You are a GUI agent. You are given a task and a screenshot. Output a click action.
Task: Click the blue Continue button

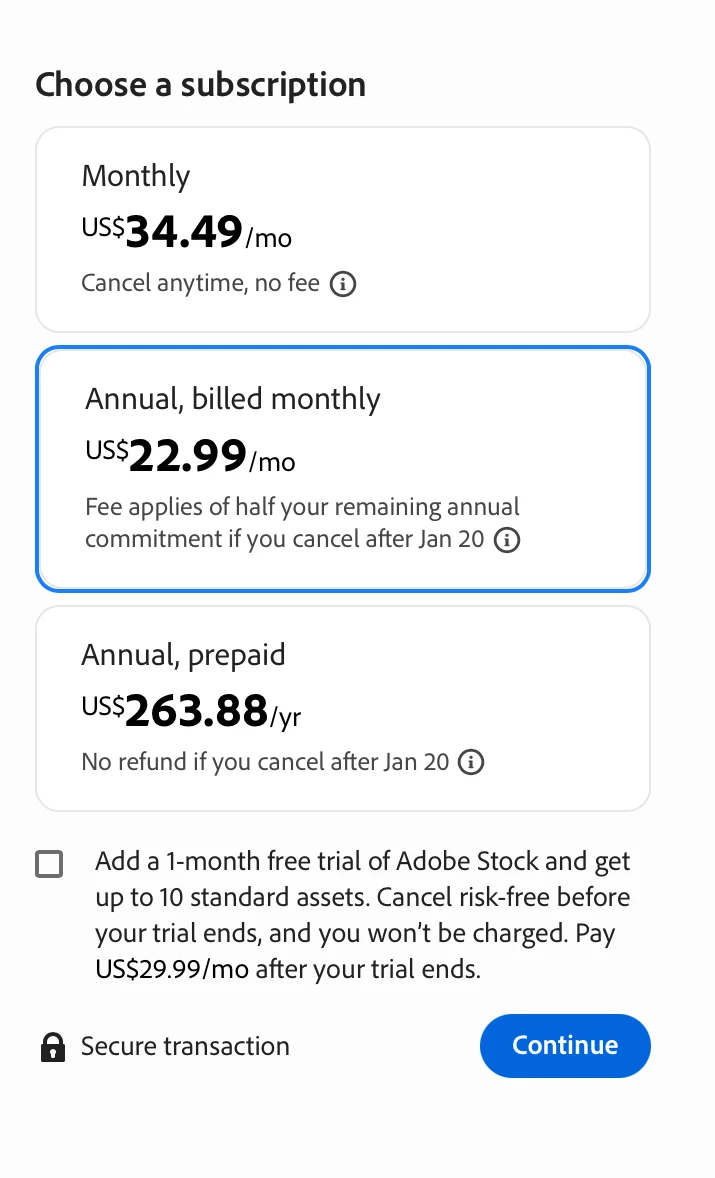tap(565, 1046)
